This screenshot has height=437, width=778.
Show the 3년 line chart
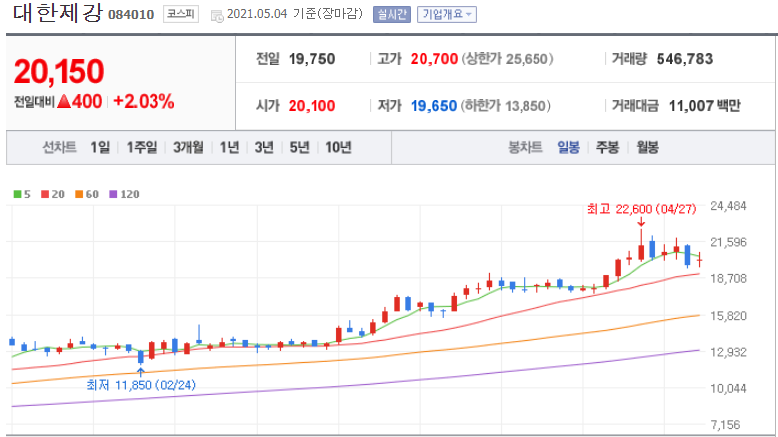[x=264, y=147]
